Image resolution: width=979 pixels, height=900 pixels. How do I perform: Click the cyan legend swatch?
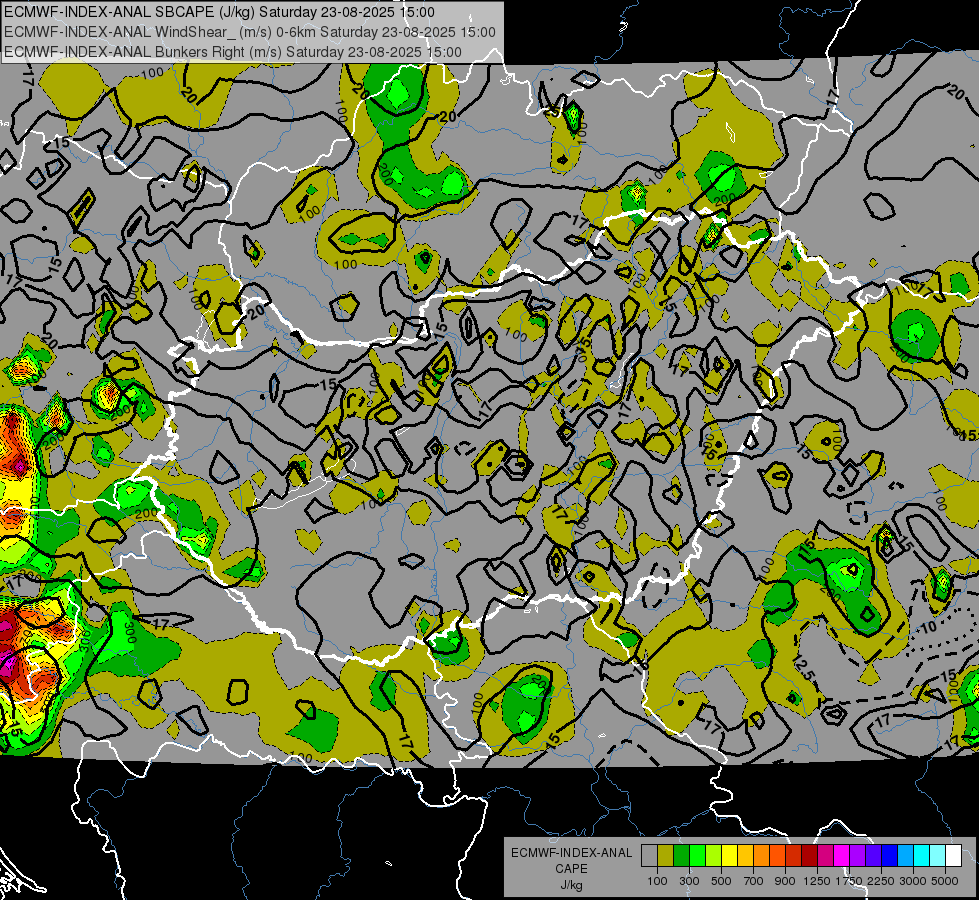click(922, 856)
